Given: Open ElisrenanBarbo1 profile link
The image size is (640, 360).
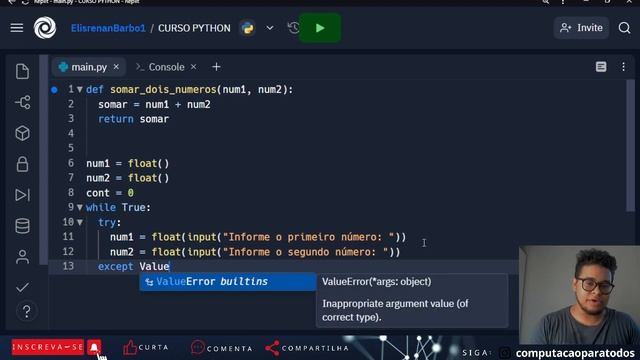Looking at the screenshot, I should click(x=108, y=28).
